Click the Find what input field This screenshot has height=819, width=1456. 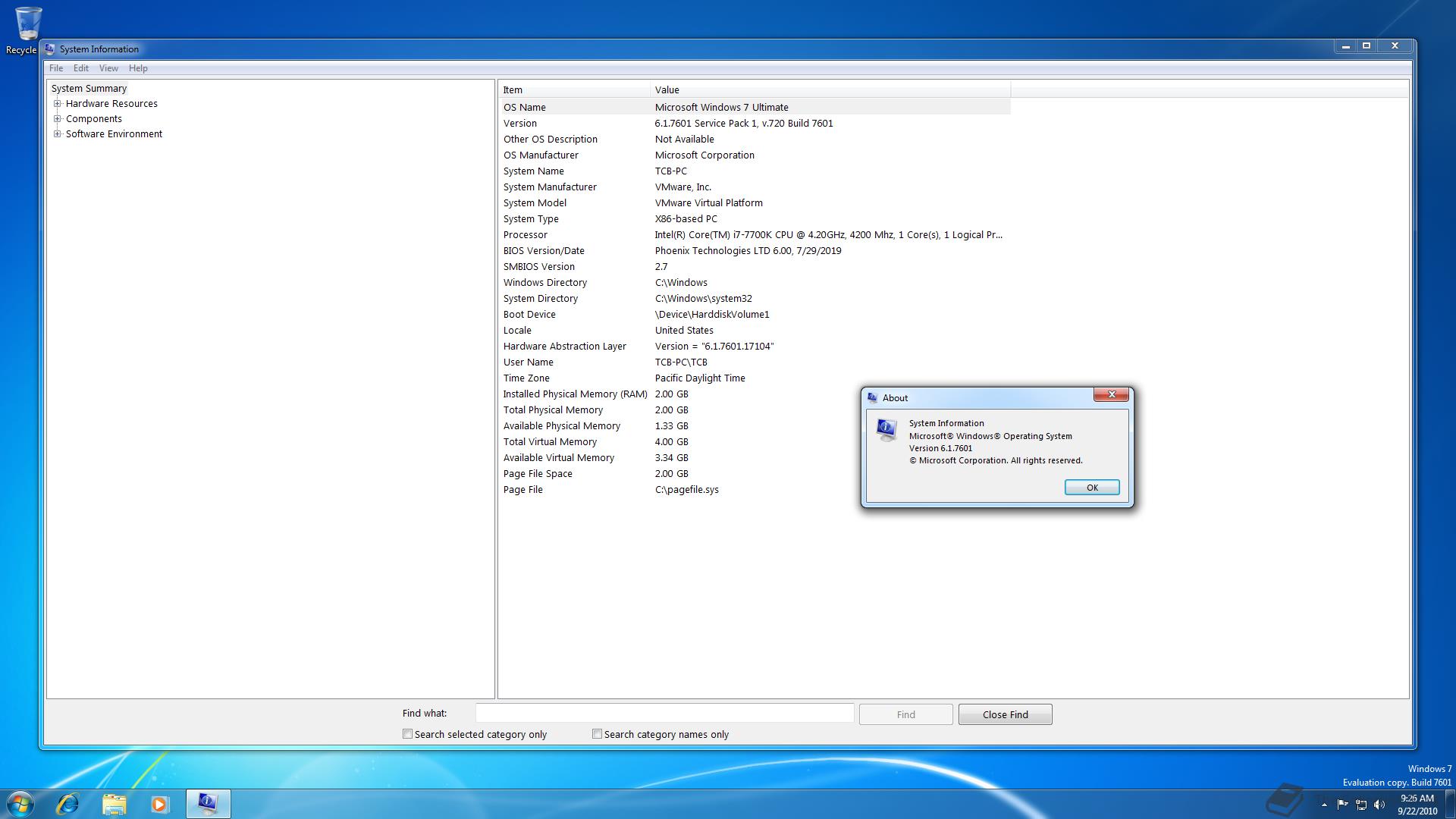click(x=664, y=714)
